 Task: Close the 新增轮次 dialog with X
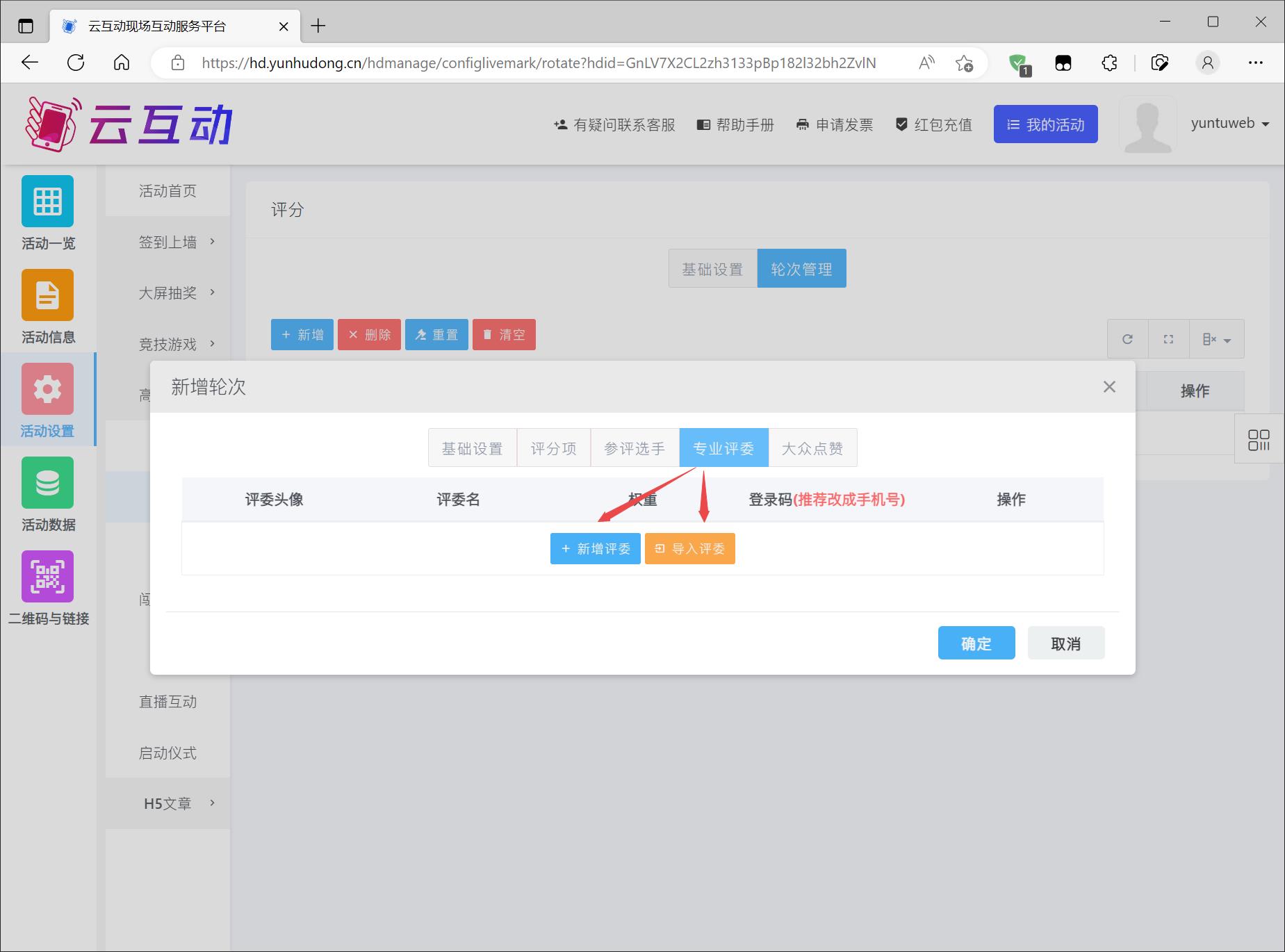(1109, 387)
